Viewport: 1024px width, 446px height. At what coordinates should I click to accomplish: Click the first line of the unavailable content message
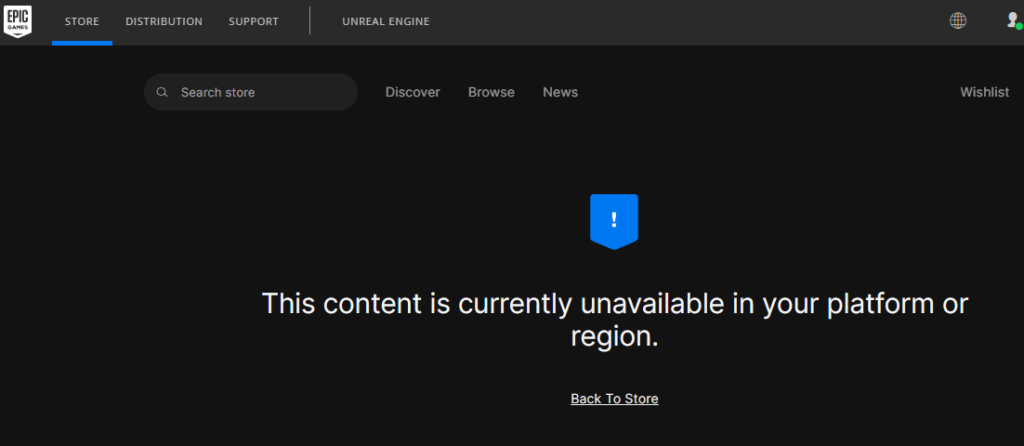pyautogui.click(x=615, y=304)
